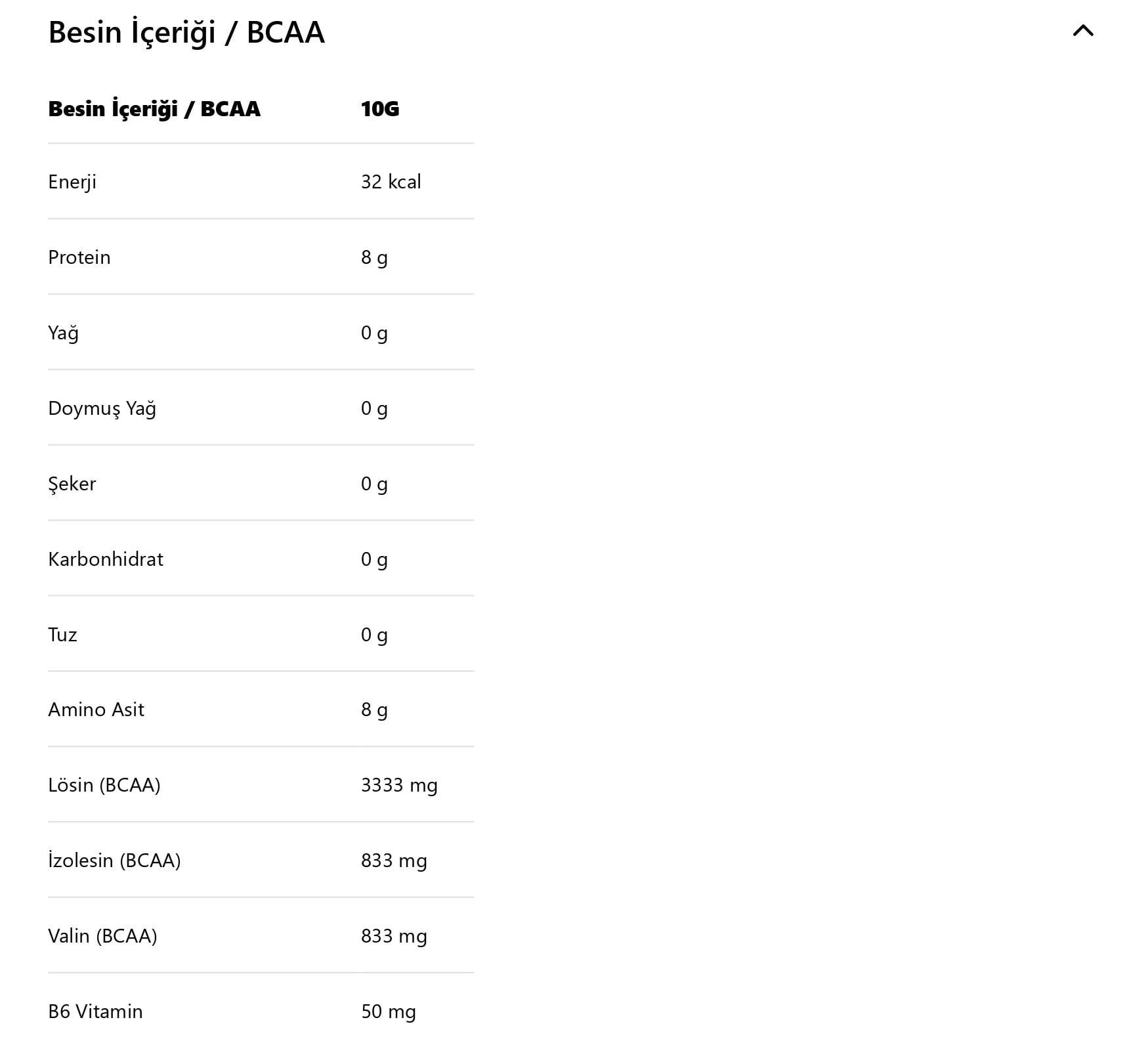This screenshot has height=1043, width=1148.
Task: Click the 10G column header
Action: tap(380, 109)
